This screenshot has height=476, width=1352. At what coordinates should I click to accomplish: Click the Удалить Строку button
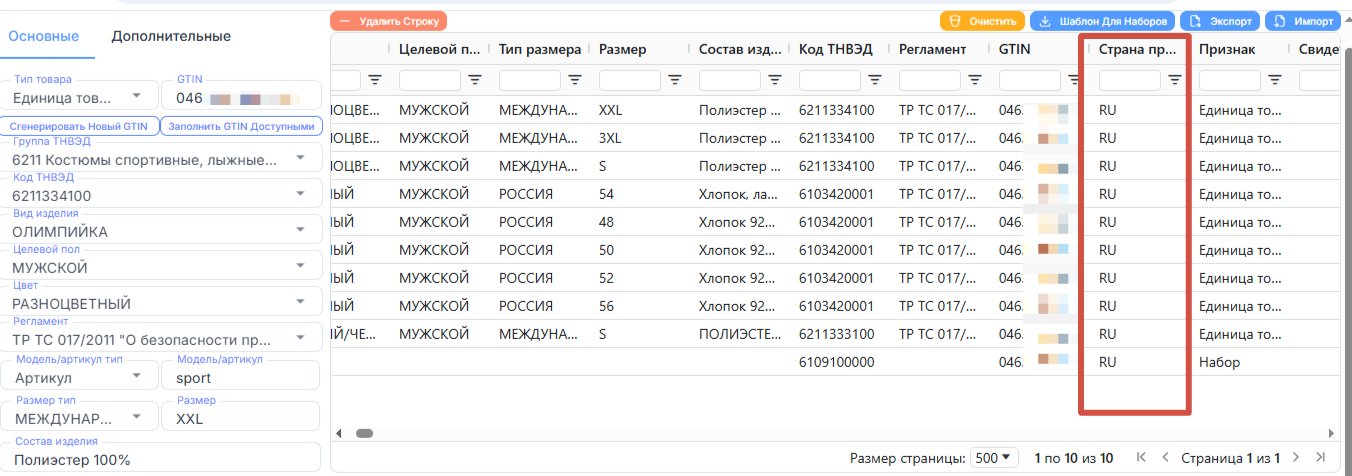(389, 20)
